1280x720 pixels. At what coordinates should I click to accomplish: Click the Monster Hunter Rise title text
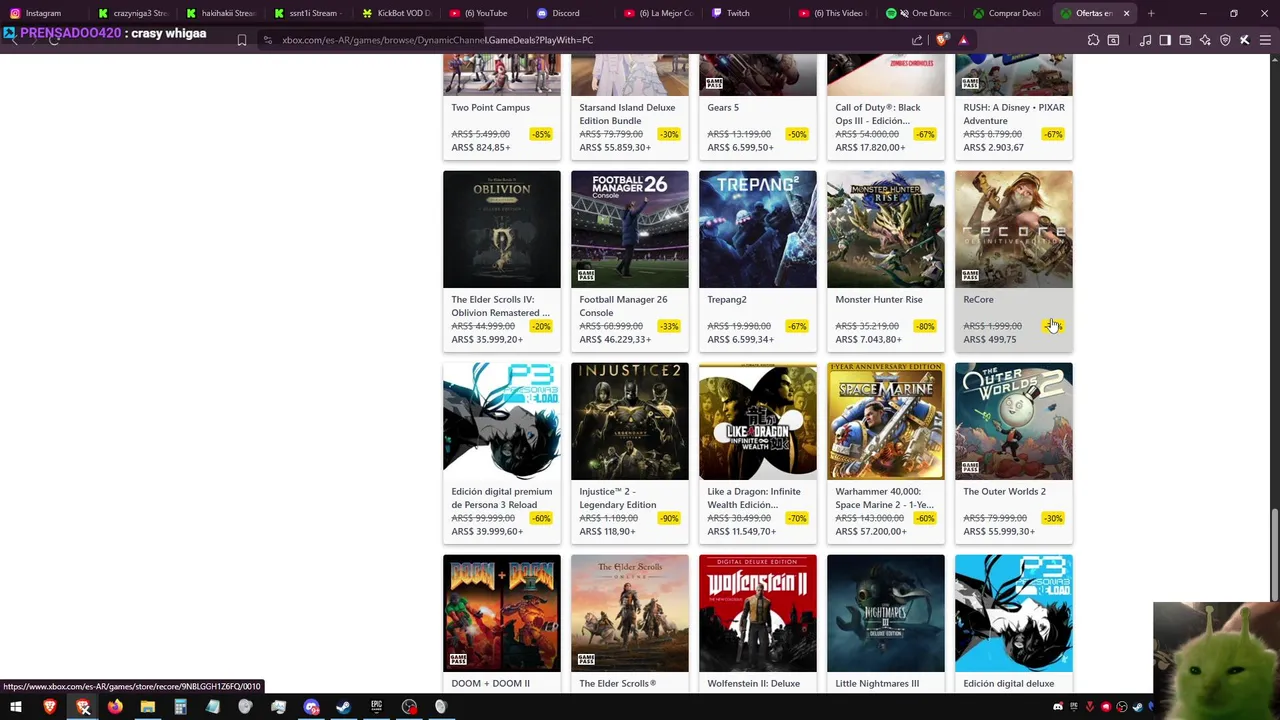[879, 299]
